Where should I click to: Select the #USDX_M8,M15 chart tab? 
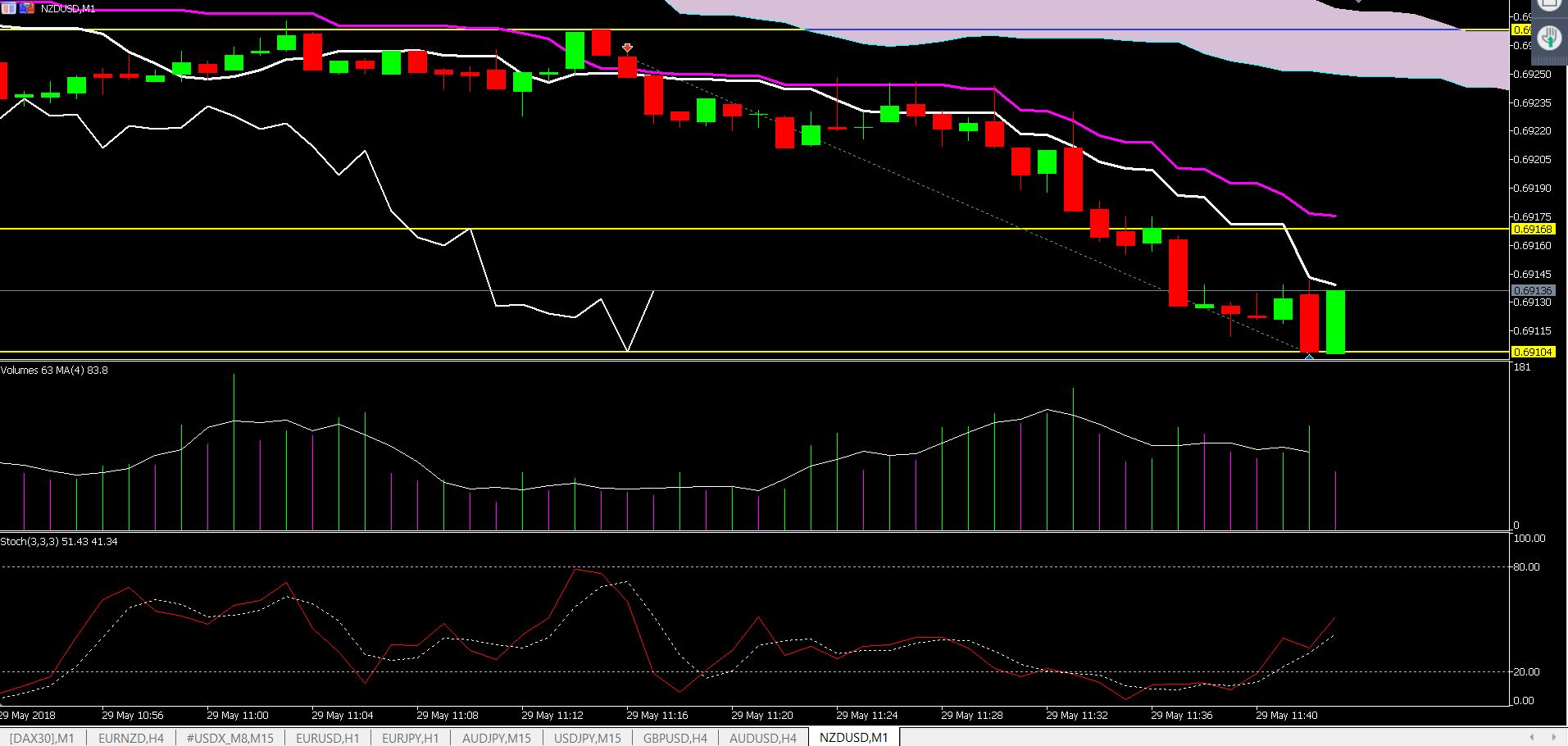230,738
